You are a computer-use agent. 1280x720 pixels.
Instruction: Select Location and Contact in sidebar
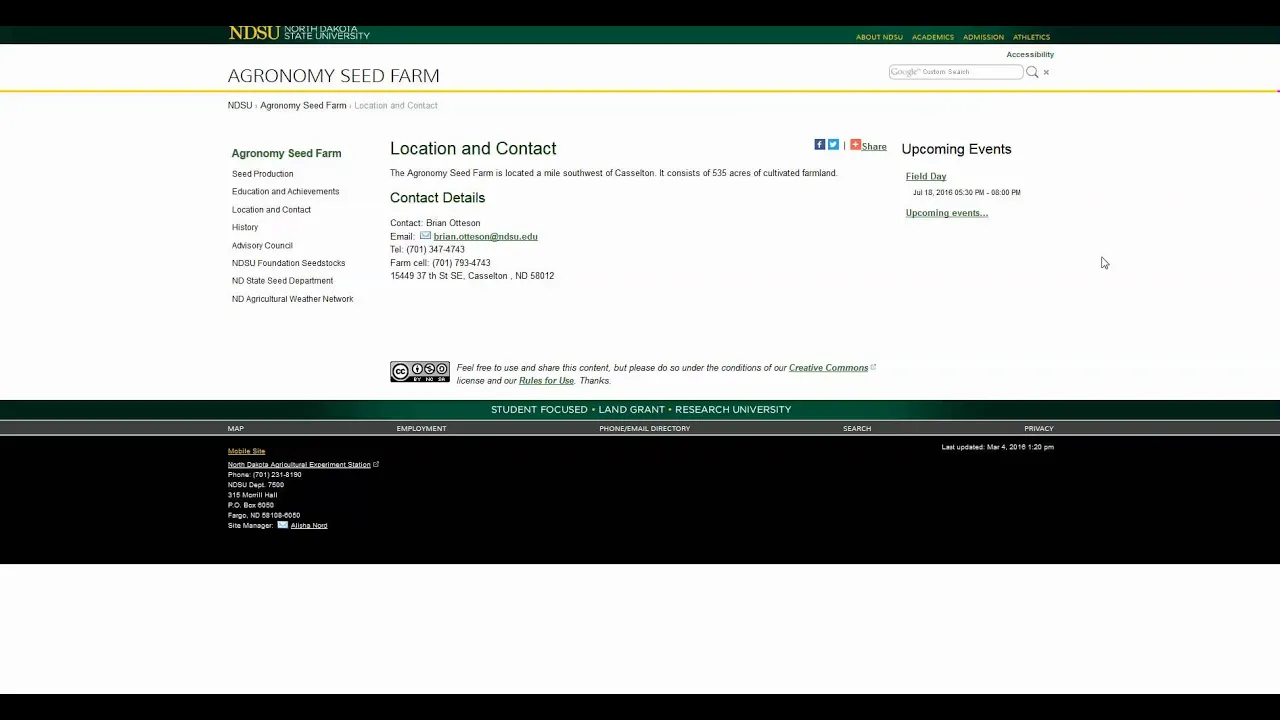(x=272, y=210)
